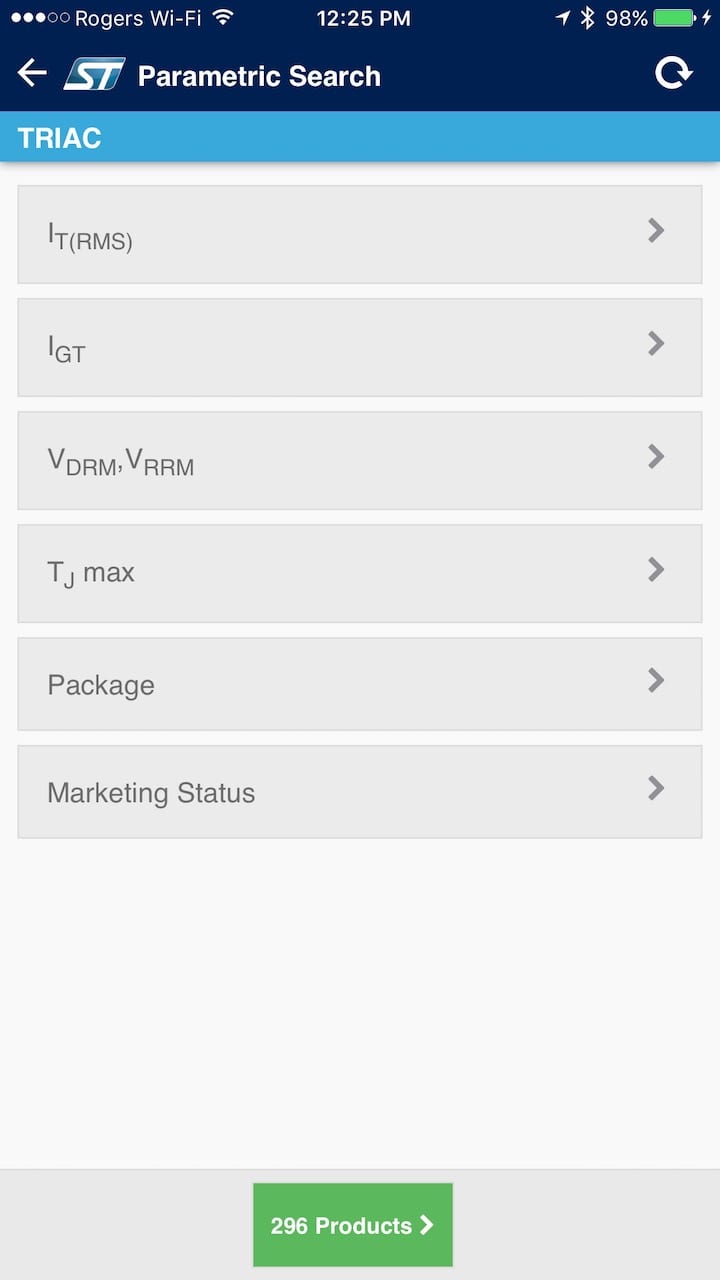Expand the IGT filter chevron
This screenshot has width=720, height=1280.
click(x=656, y=344)
